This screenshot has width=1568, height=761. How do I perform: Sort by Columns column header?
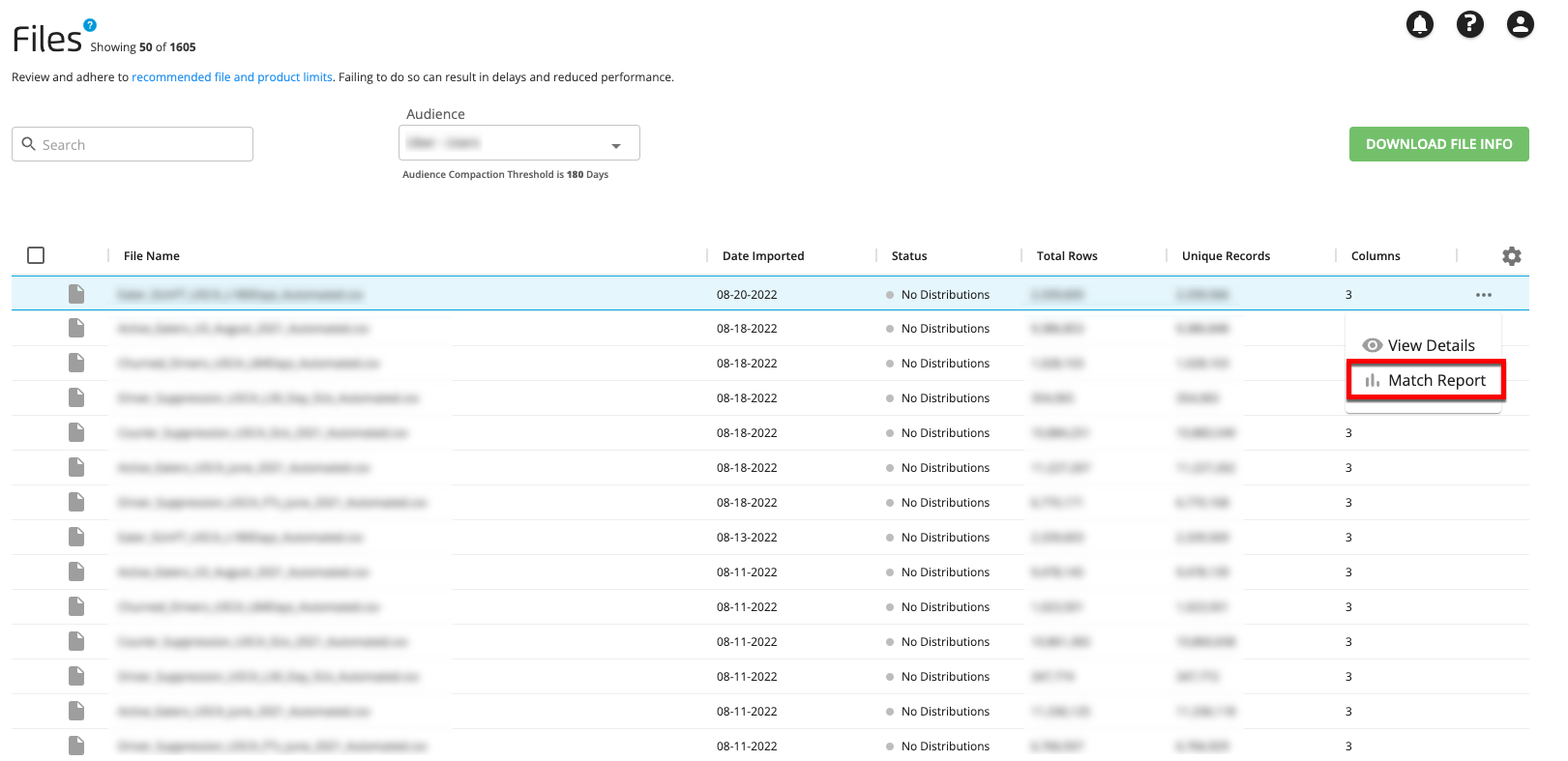pos(1376,256)
